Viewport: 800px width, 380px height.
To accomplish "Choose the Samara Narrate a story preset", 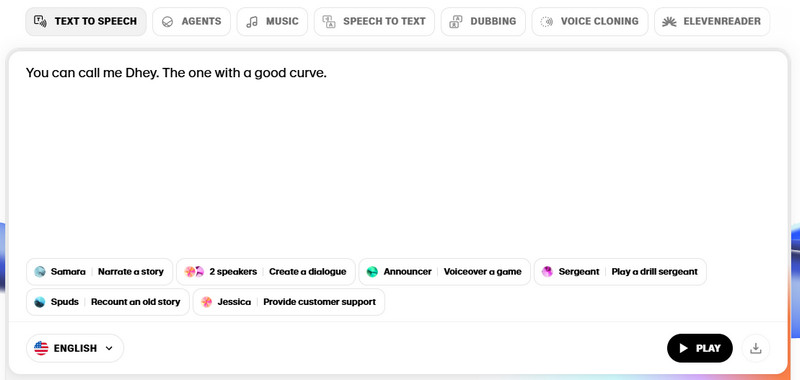I will tap(99, 272).
